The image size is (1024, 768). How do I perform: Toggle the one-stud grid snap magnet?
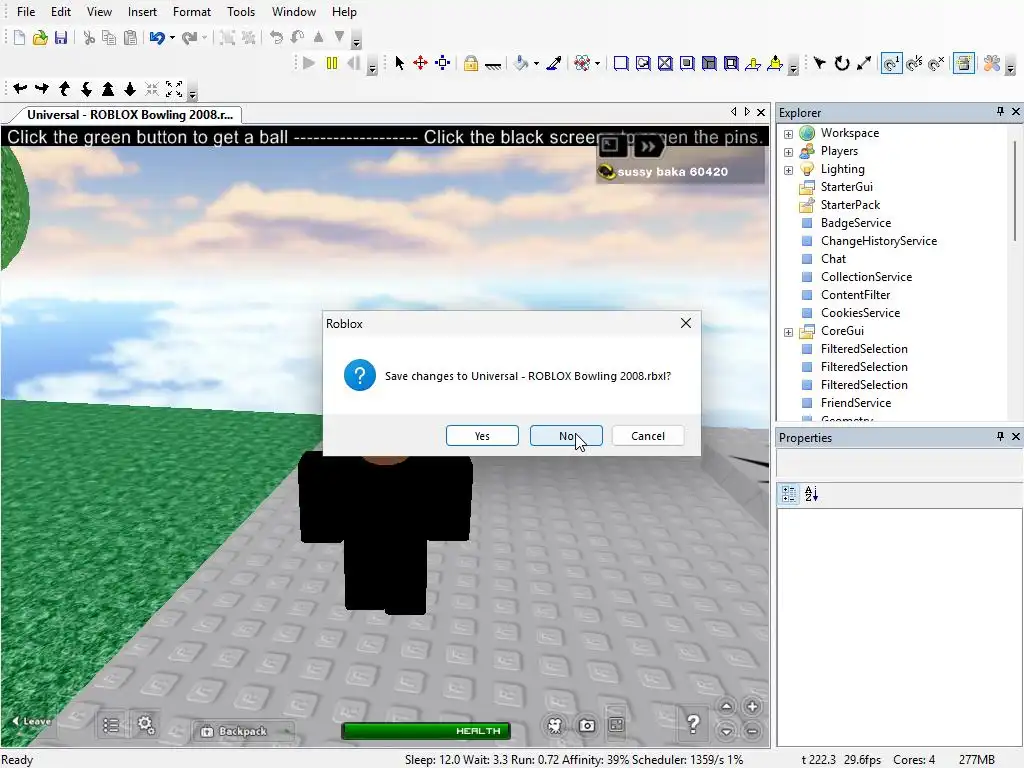(x=891, y=63)
